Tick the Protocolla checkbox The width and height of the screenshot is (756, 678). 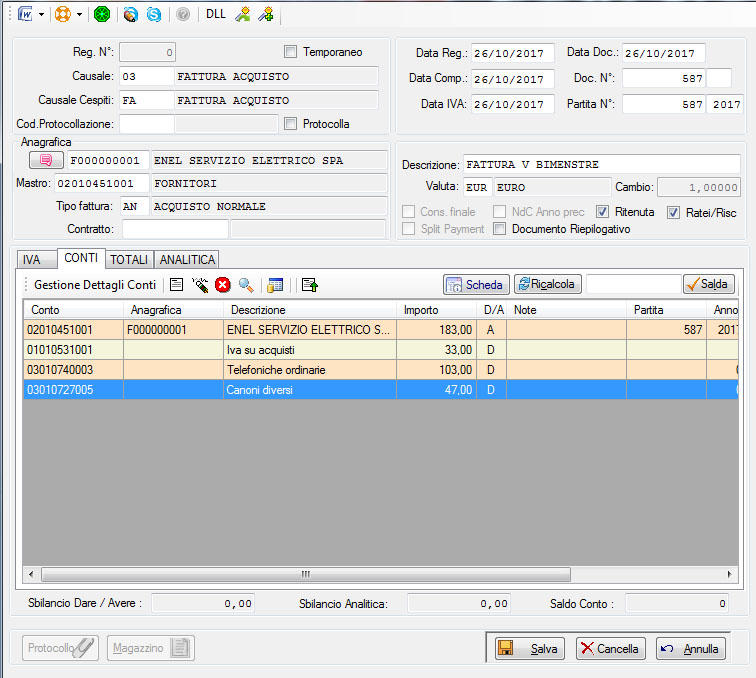[290, 124]
